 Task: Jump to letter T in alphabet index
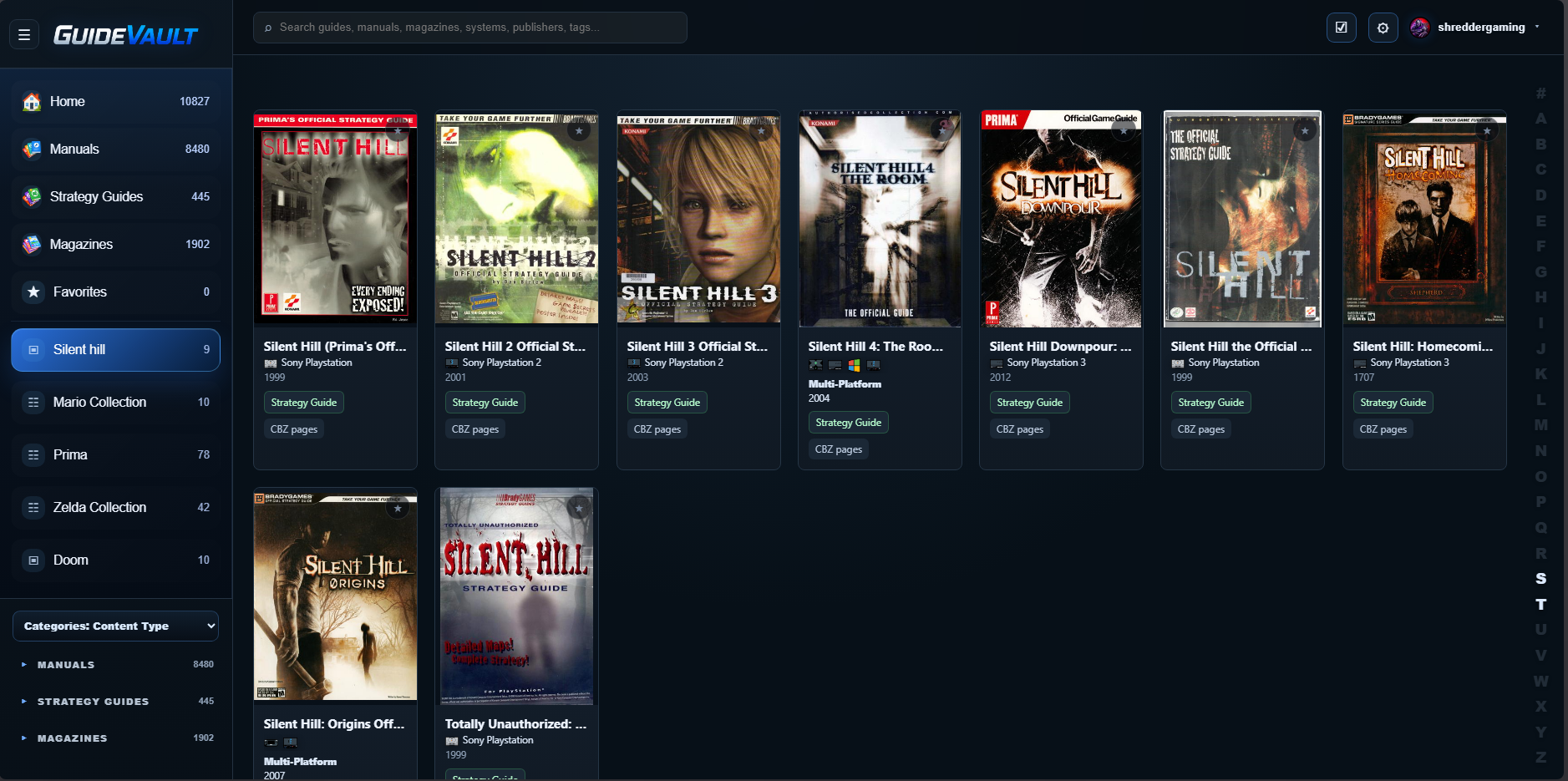click(1541, 604)
